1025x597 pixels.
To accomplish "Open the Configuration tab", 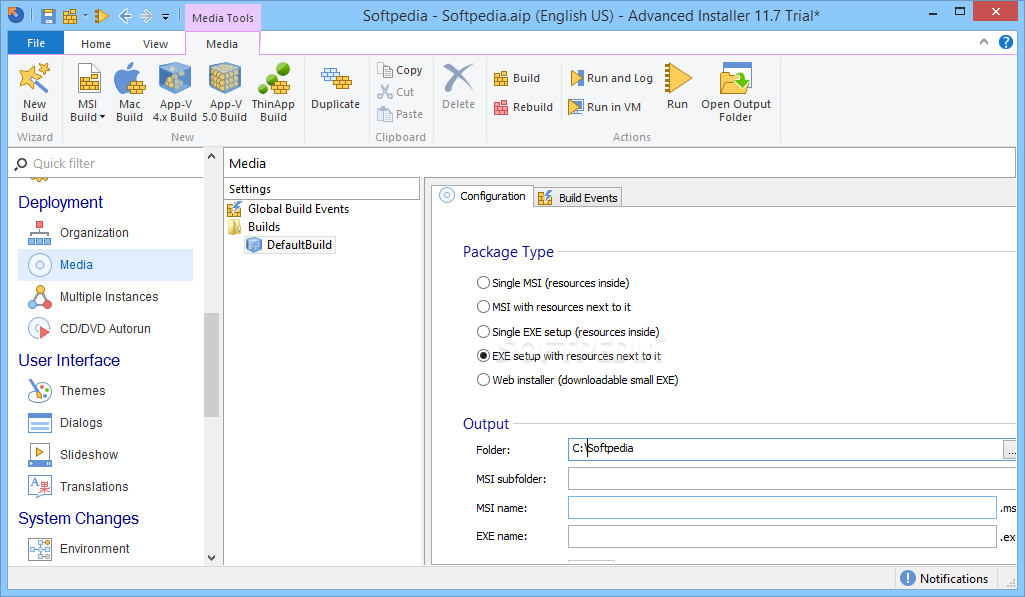I will coord(482,196).
